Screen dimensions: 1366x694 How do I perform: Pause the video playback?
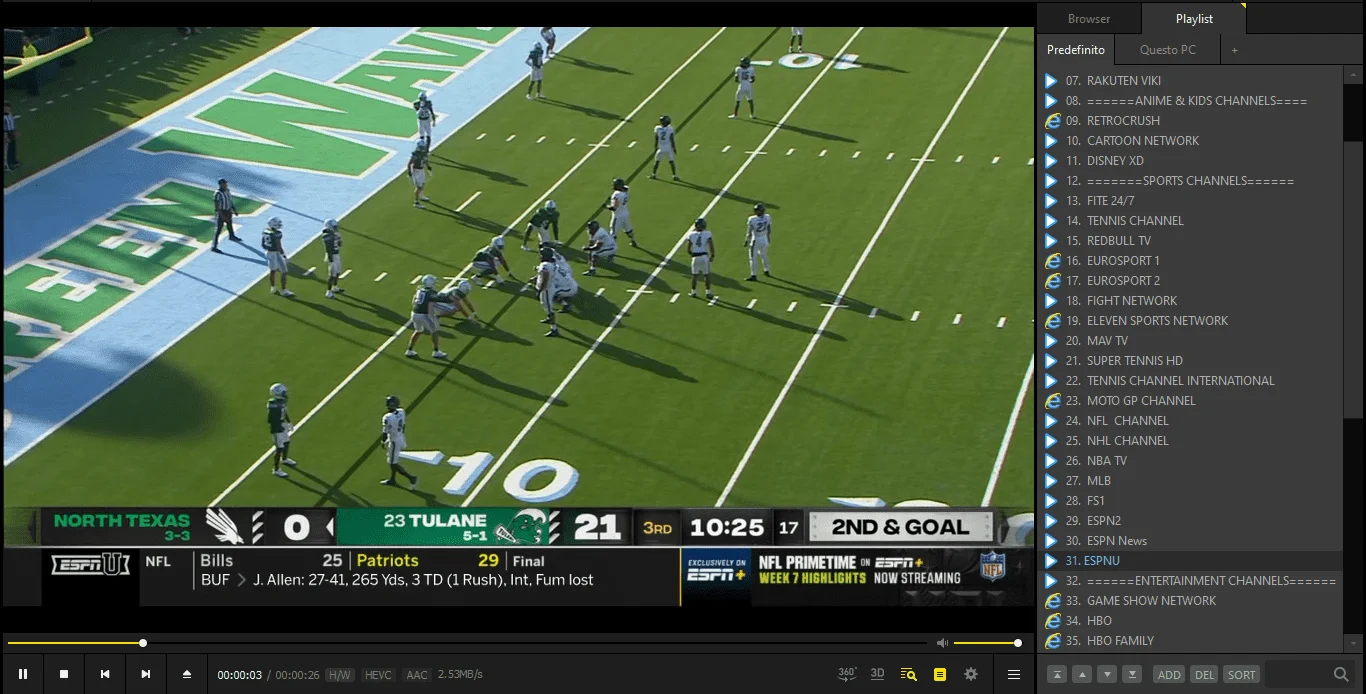[x=23, y=674]
